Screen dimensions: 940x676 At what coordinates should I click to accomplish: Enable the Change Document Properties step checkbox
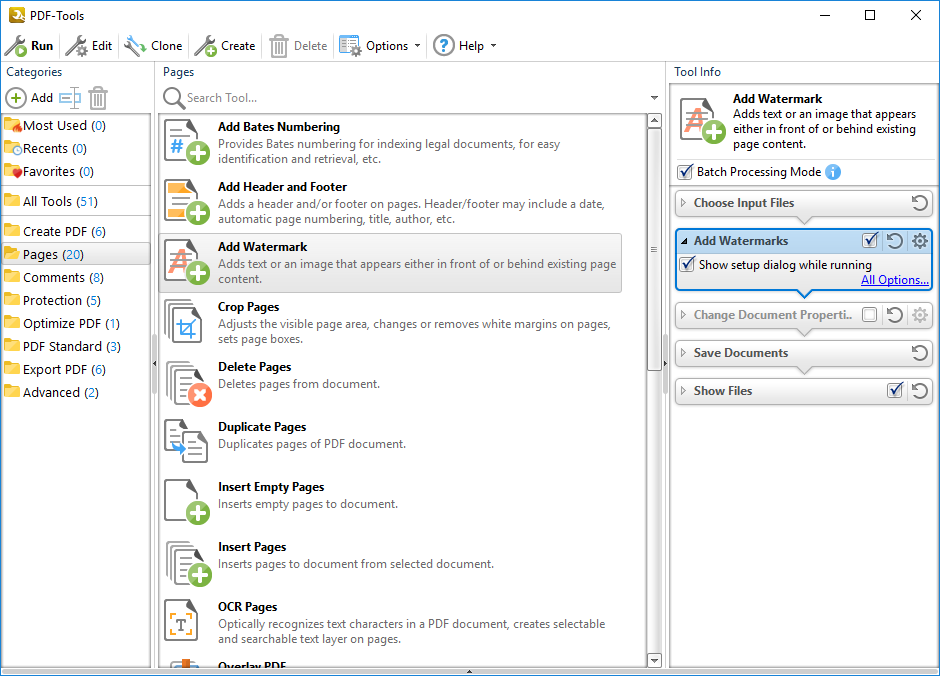click(x=870, y=315)
